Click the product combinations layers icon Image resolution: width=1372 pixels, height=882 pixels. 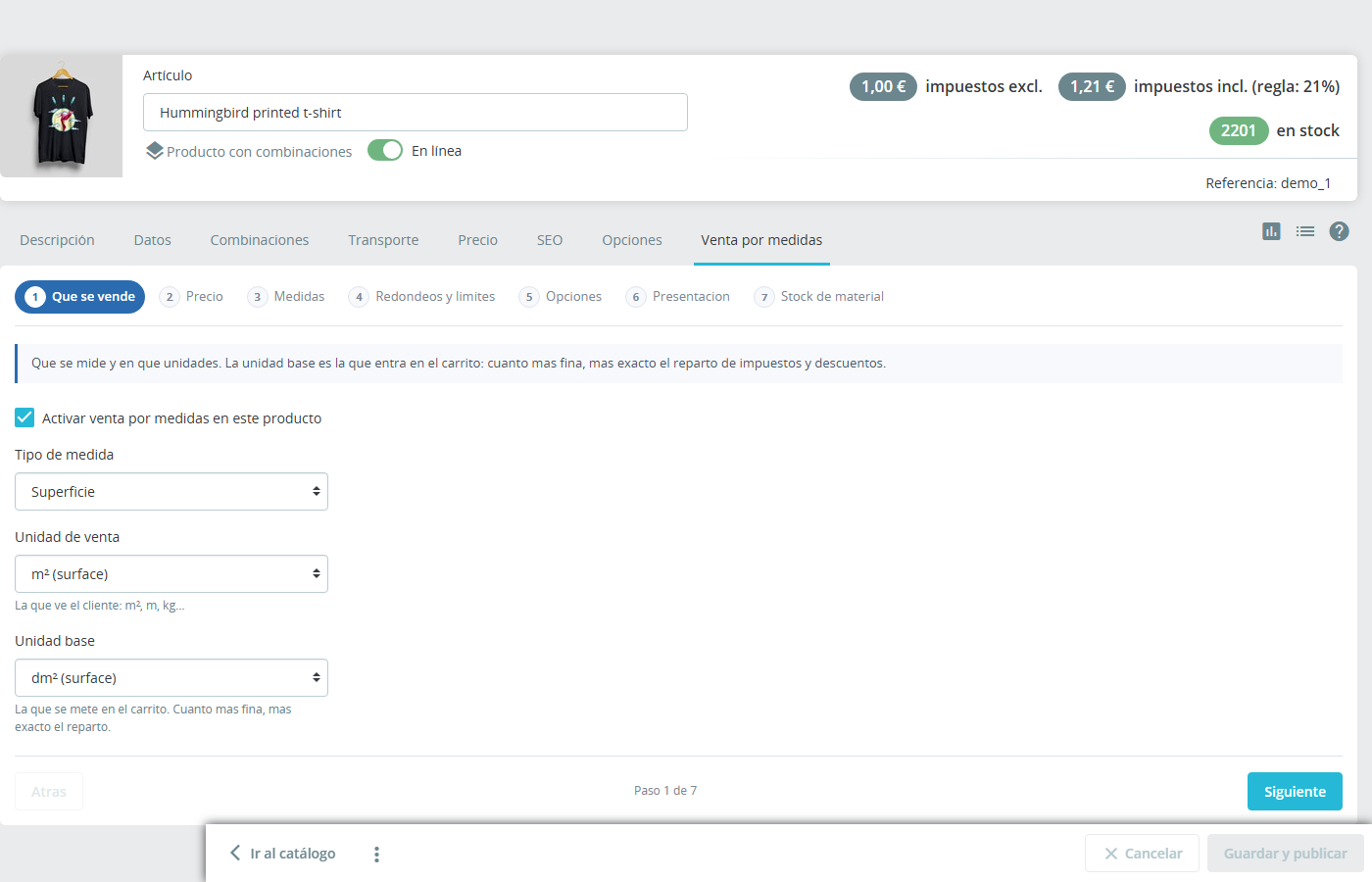click(x=155, y=151)
